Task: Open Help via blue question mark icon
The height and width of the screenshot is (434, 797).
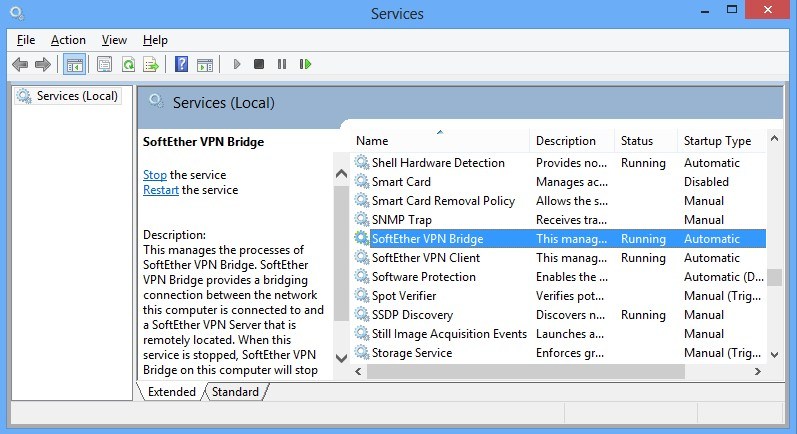Action: pos(181,64)
